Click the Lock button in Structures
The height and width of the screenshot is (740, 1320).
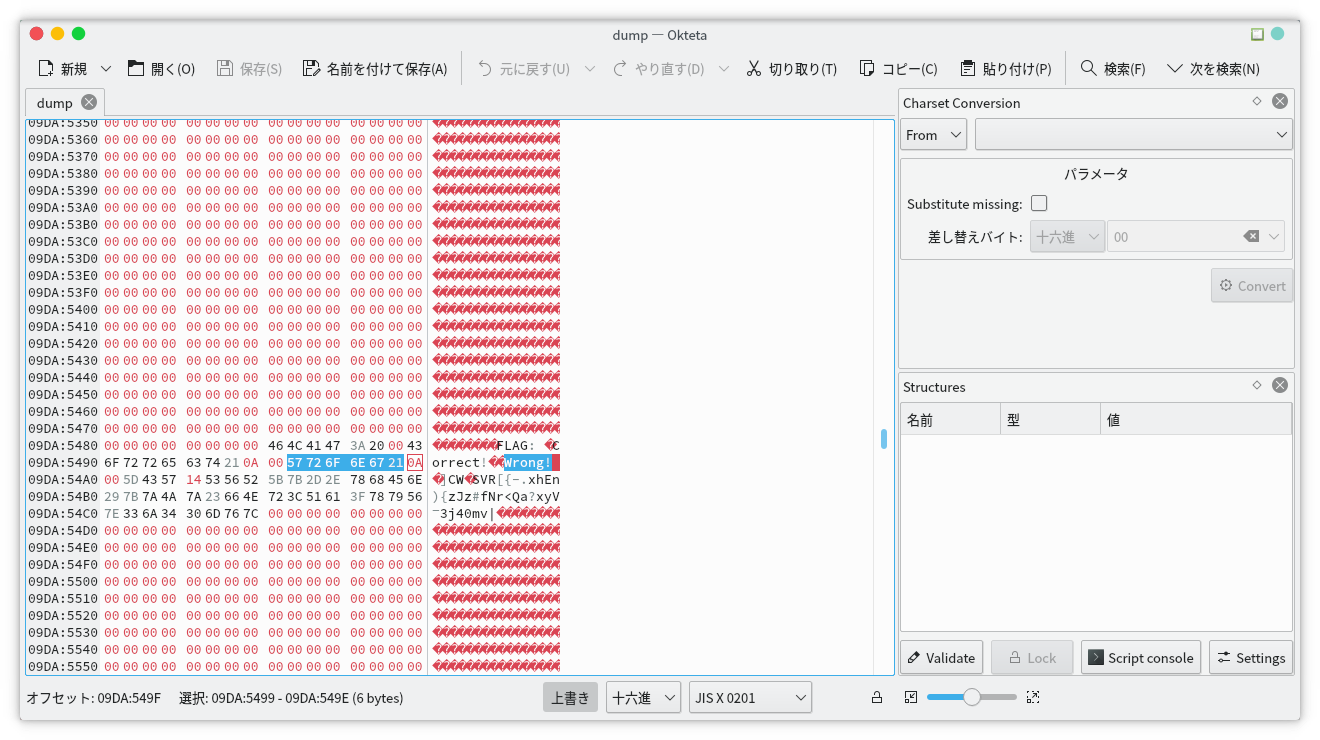tap(1032, 657)
